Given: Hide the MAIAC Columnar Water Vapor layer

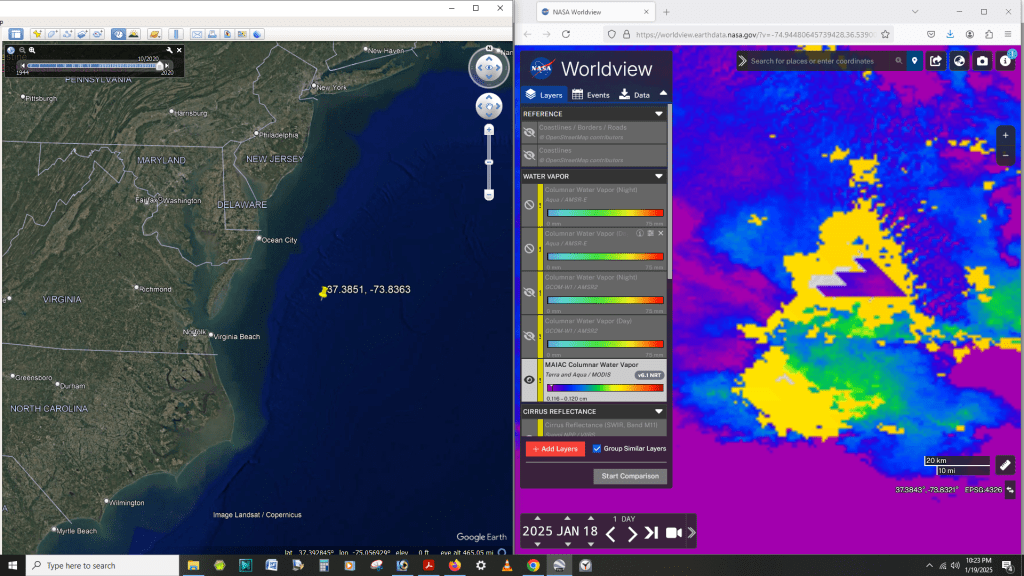Looking at the screenshot, I should [530, 379].
